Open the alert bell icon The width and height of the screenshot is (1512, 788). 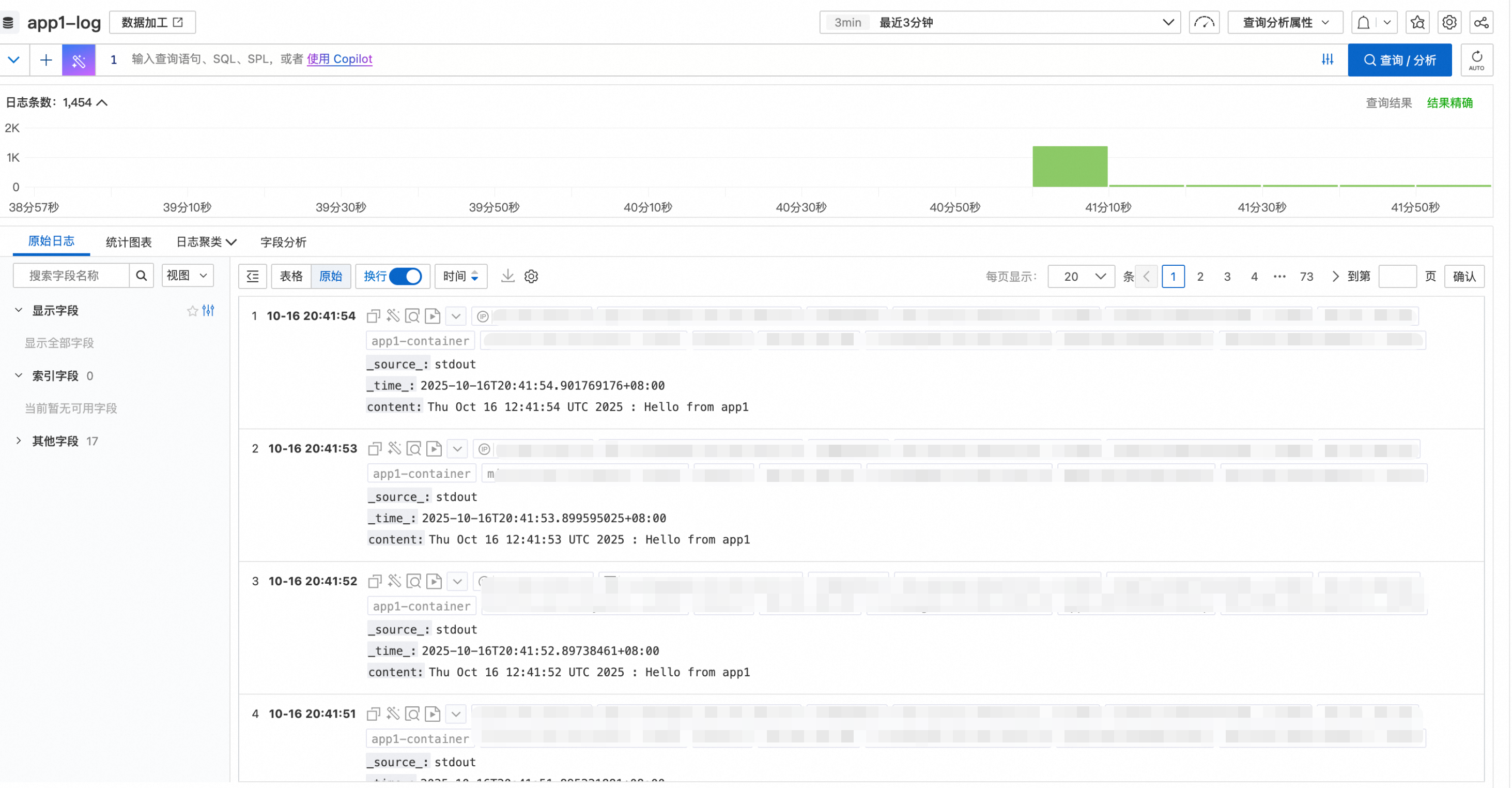click(1364, 23)
